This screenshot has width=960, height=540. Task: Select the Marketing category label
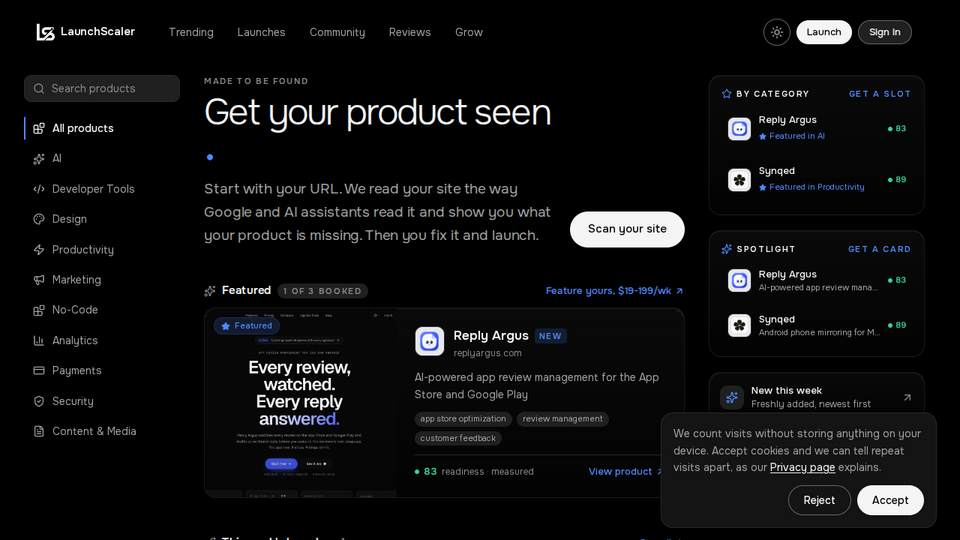coord(77,280)
